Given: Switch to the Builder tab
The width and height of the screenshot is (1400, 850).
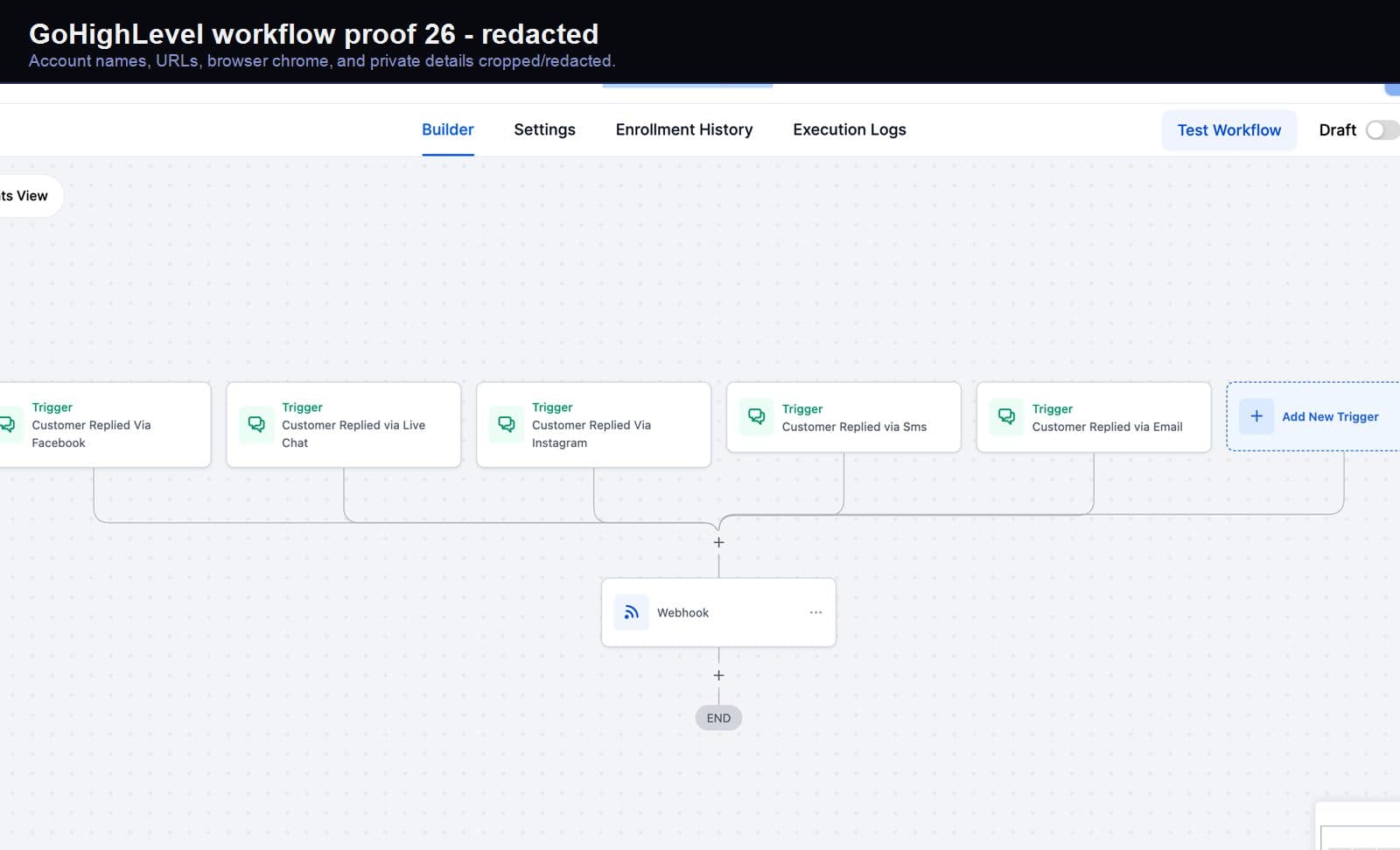Looking at the screenshot, I should pyautogui.click(x=447, y=129).
